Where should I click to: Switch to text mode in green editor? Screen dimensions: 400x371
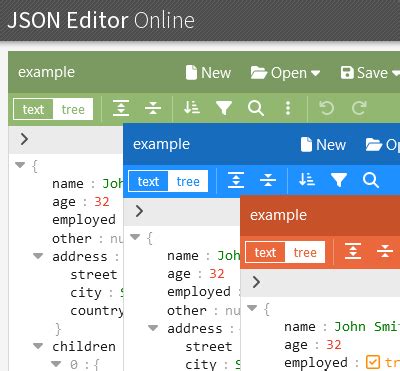[33, 109]
